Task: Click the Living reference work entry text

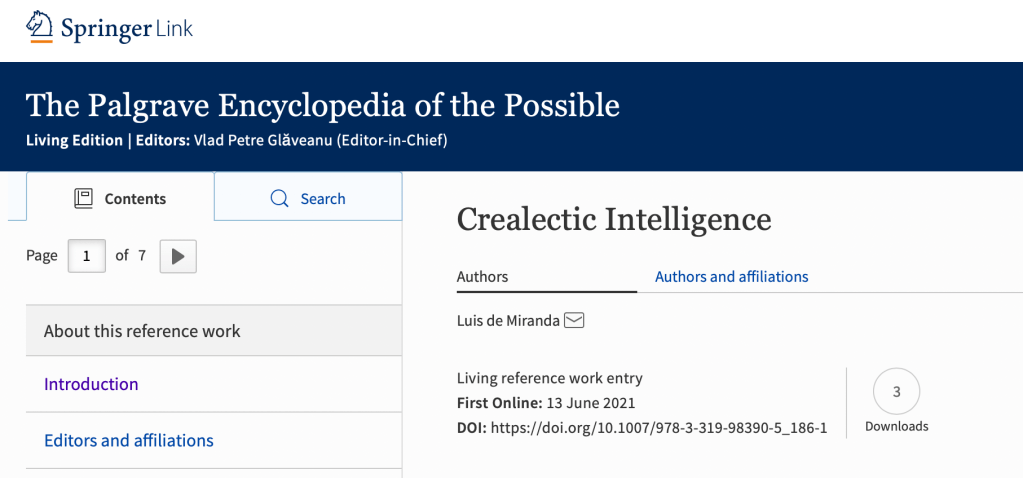Action: coord(549,378)
